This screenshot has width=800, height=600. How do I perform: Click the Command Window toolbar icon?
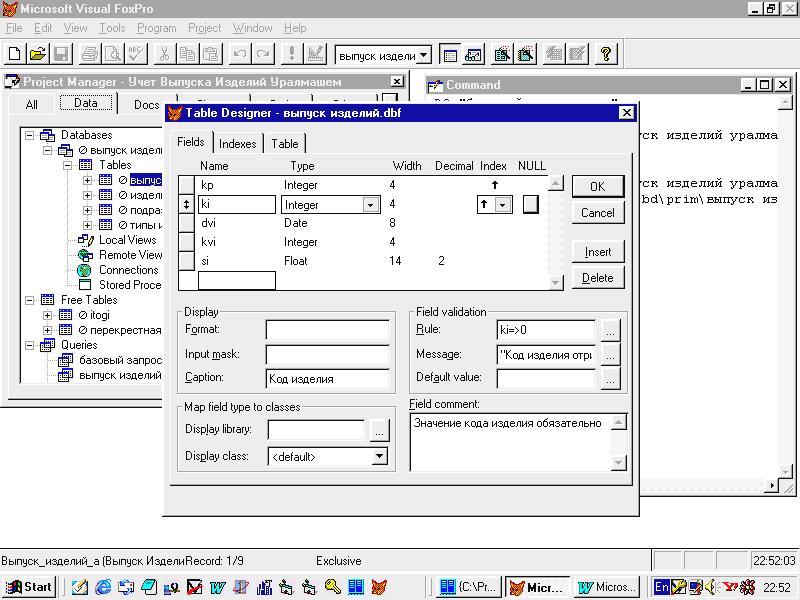[450, 54]
